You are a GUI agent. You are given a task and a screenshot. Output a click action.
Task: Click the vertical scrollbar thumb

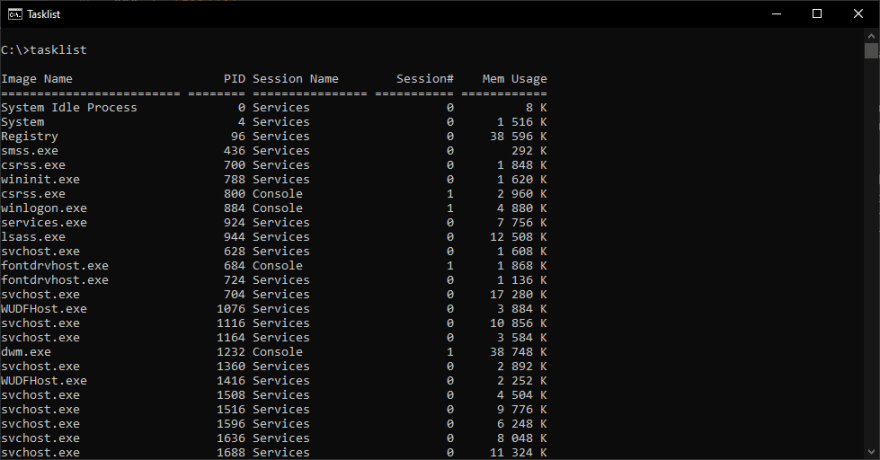tap(871, 50)
